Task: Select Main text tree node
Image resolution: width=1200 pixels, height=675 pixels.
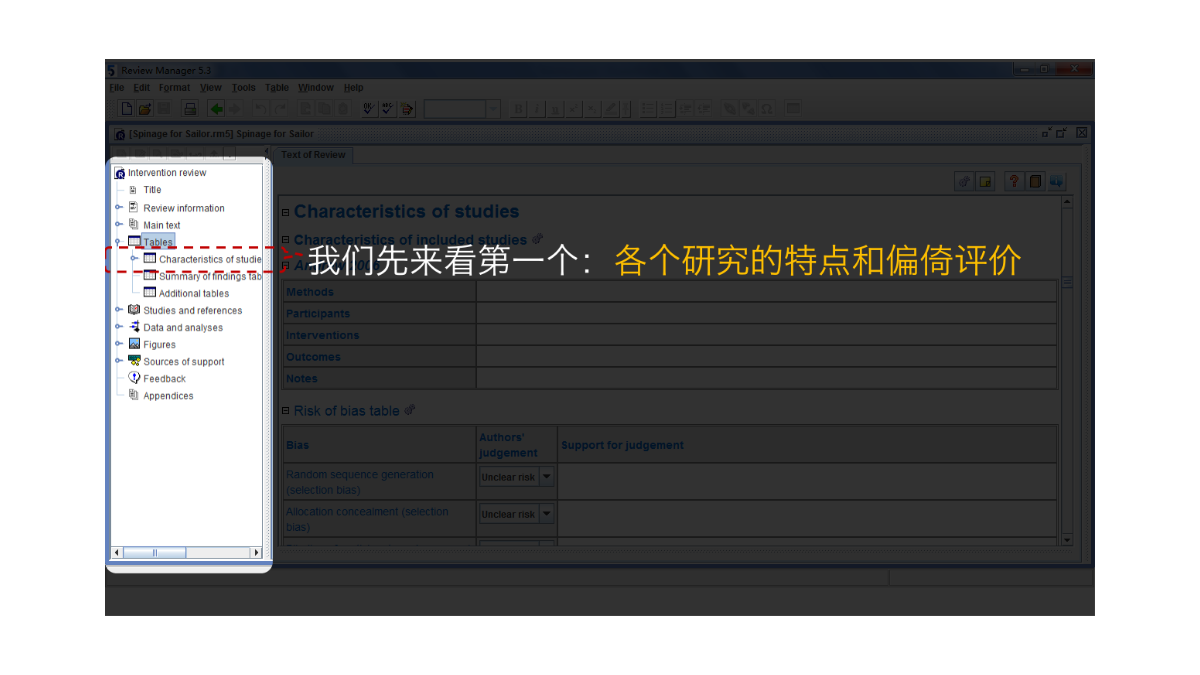Action: [162, 225]
